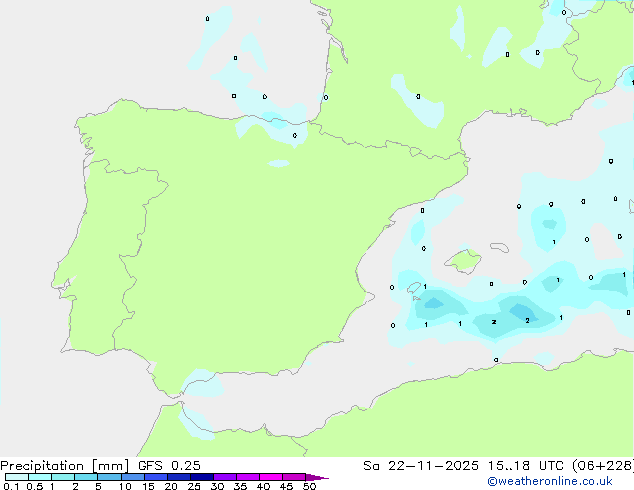Select the 40–45 mm magenta legend swatch
634x490 pixels.
(271, 477)
